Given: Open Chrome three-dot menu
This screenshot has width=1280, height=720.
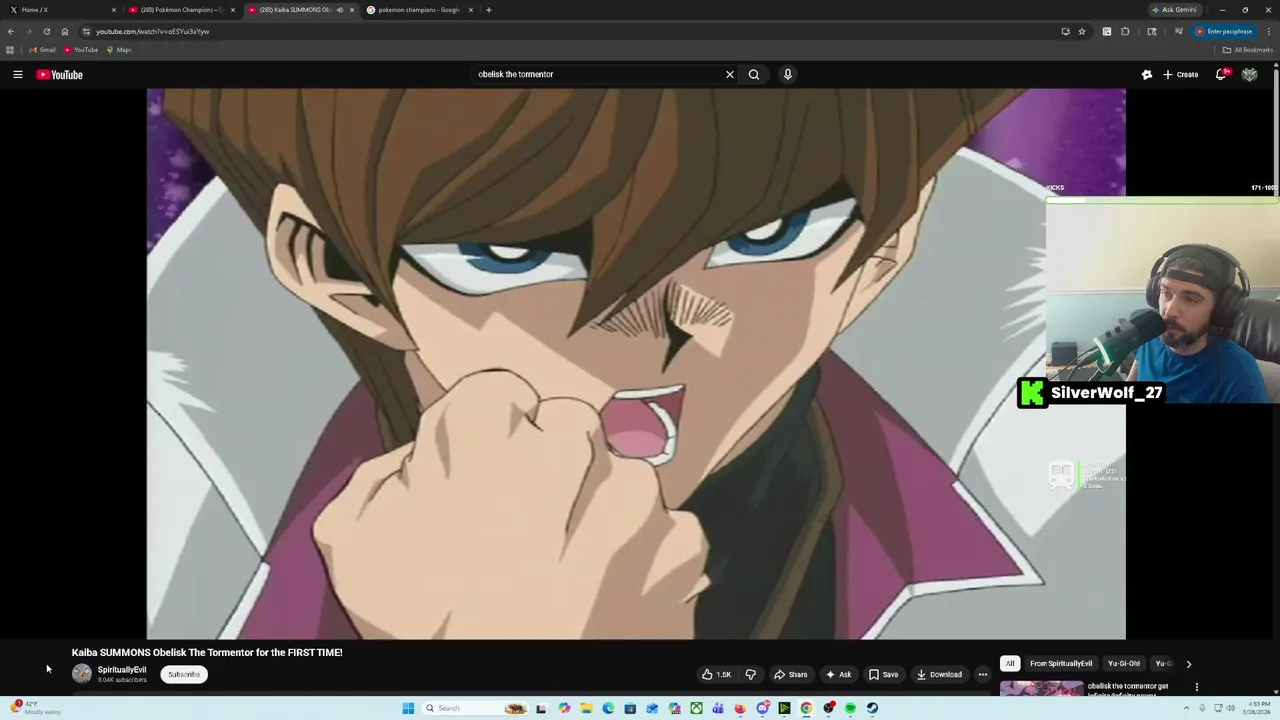Looking at the screenshot, I should [1269, 31].
